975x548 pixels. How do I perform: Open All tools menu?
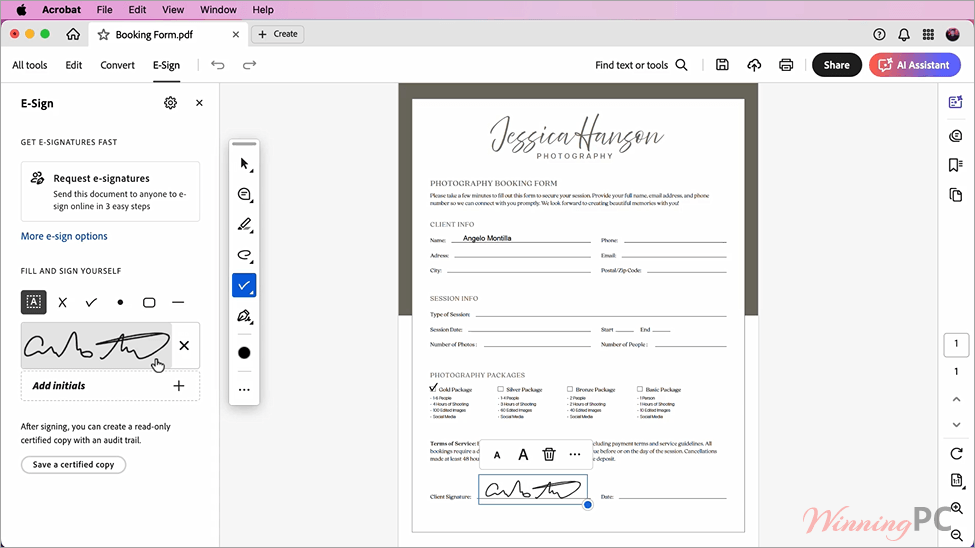pos(30,65)
